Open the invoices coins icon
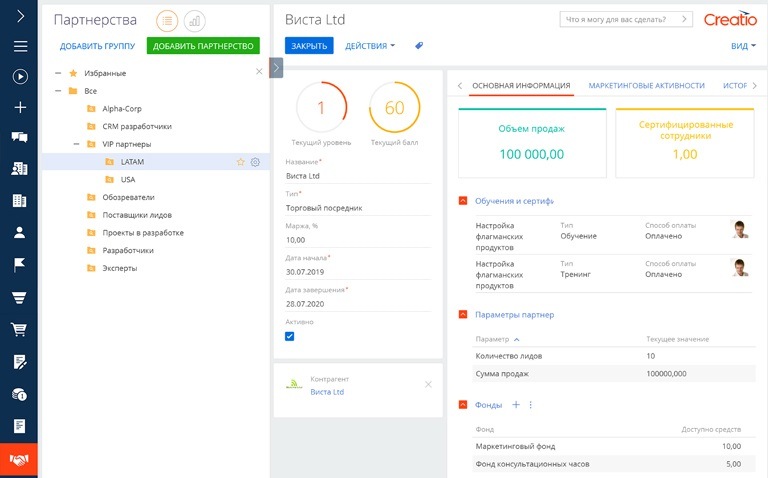768x478 pixels. coord(20,394)
